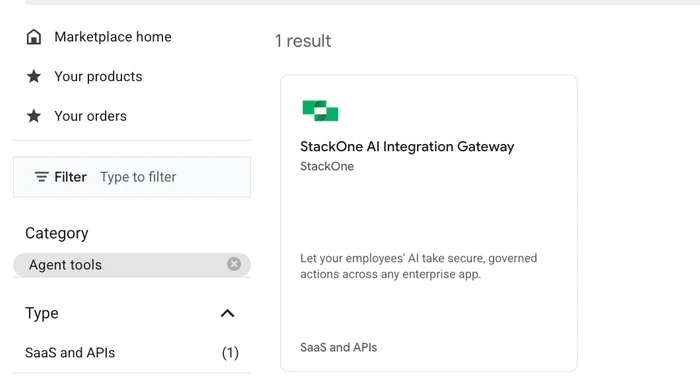Open Marketplace home from the home icon
The image size is (700, 390).
click(x=34, y=37)
